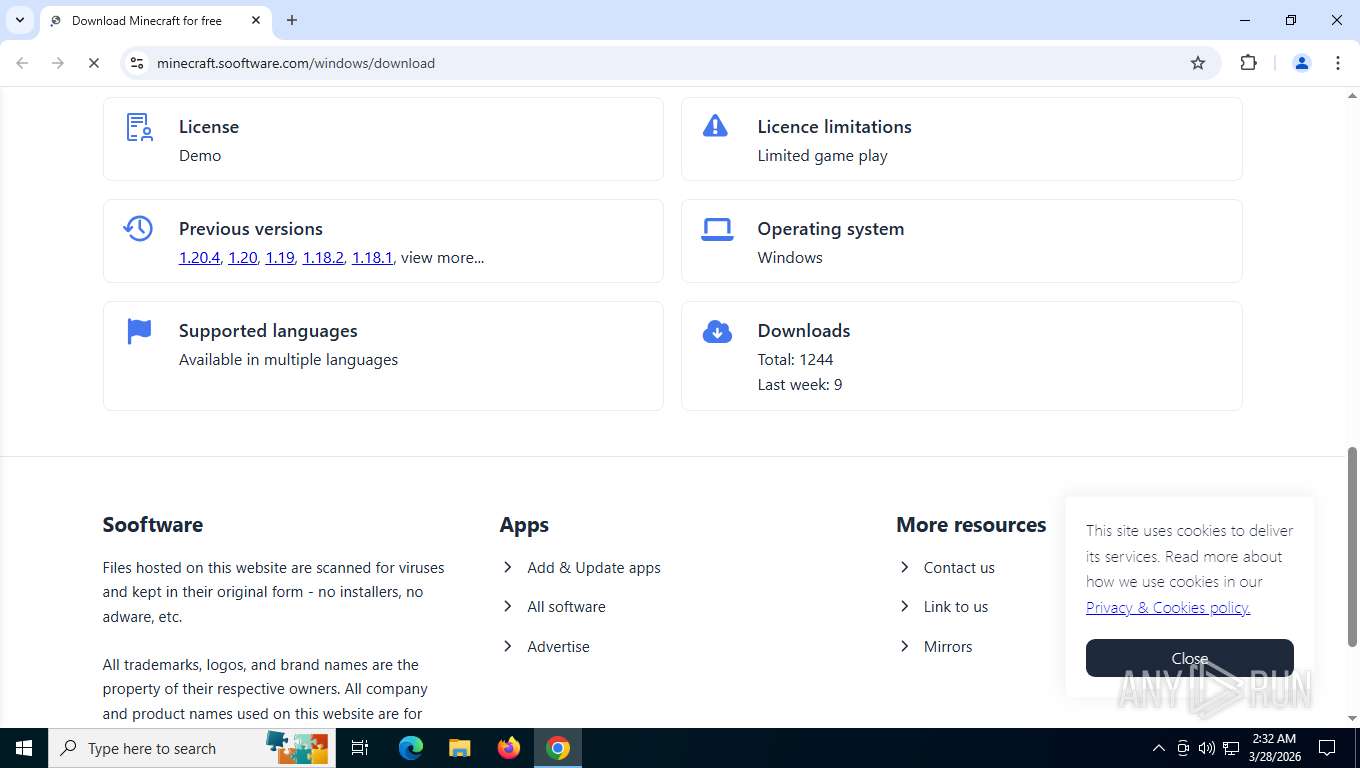Click the Operating system laptop icon
Viewport: 1360px width, 768px height.
tap(717, 229)
